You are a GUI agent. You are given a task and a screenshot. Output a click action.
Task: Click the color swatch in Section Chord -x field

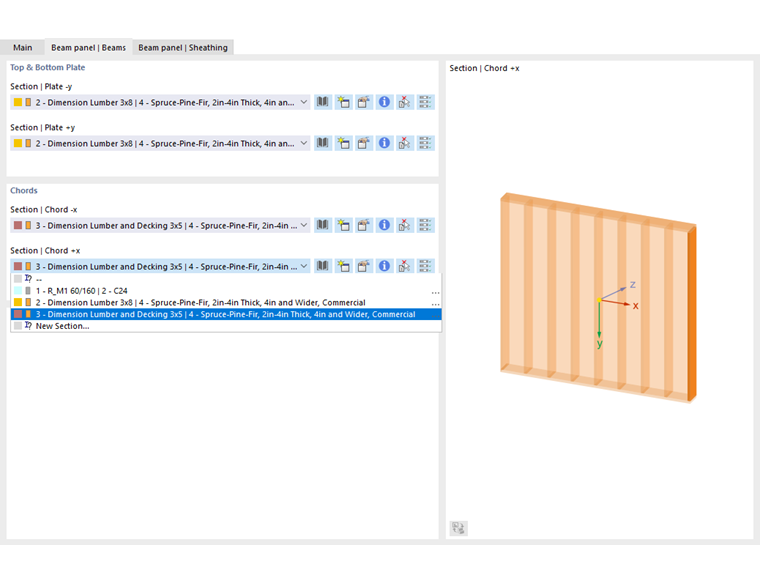pos(18,225)
